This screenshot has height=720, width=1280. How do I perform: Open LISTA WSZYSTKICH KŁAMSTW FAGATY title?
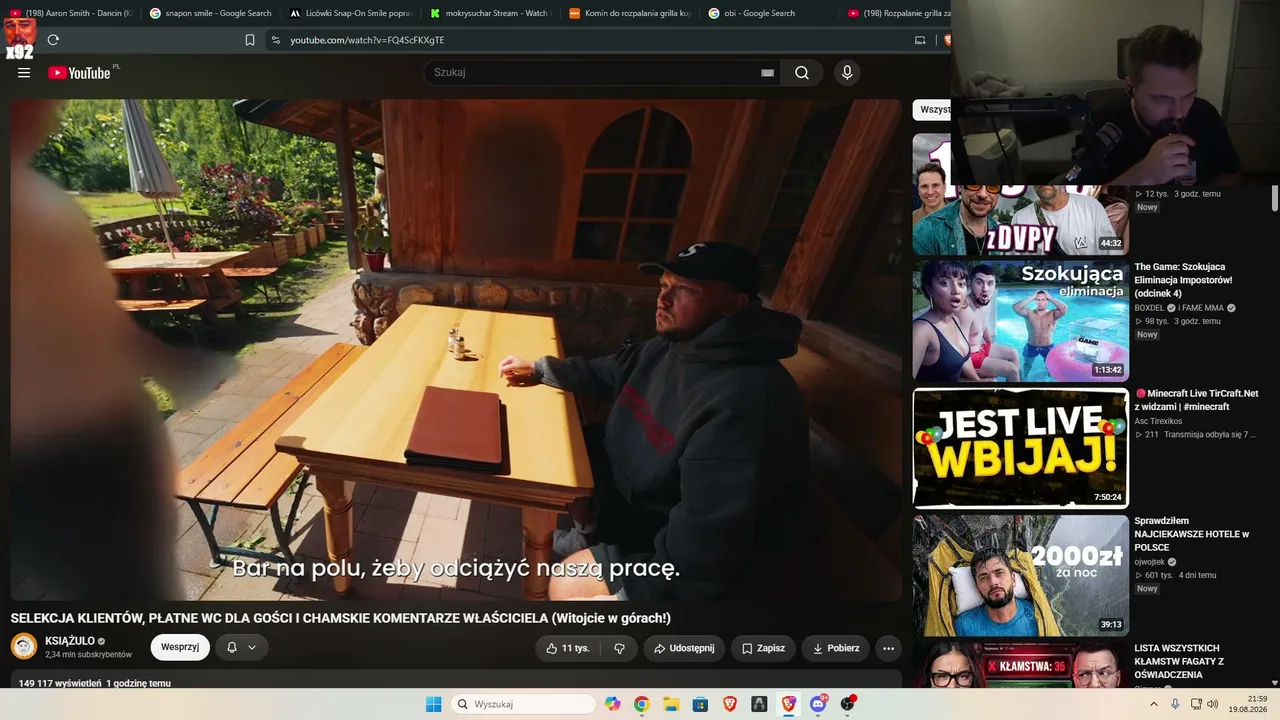click(1179, 661)
